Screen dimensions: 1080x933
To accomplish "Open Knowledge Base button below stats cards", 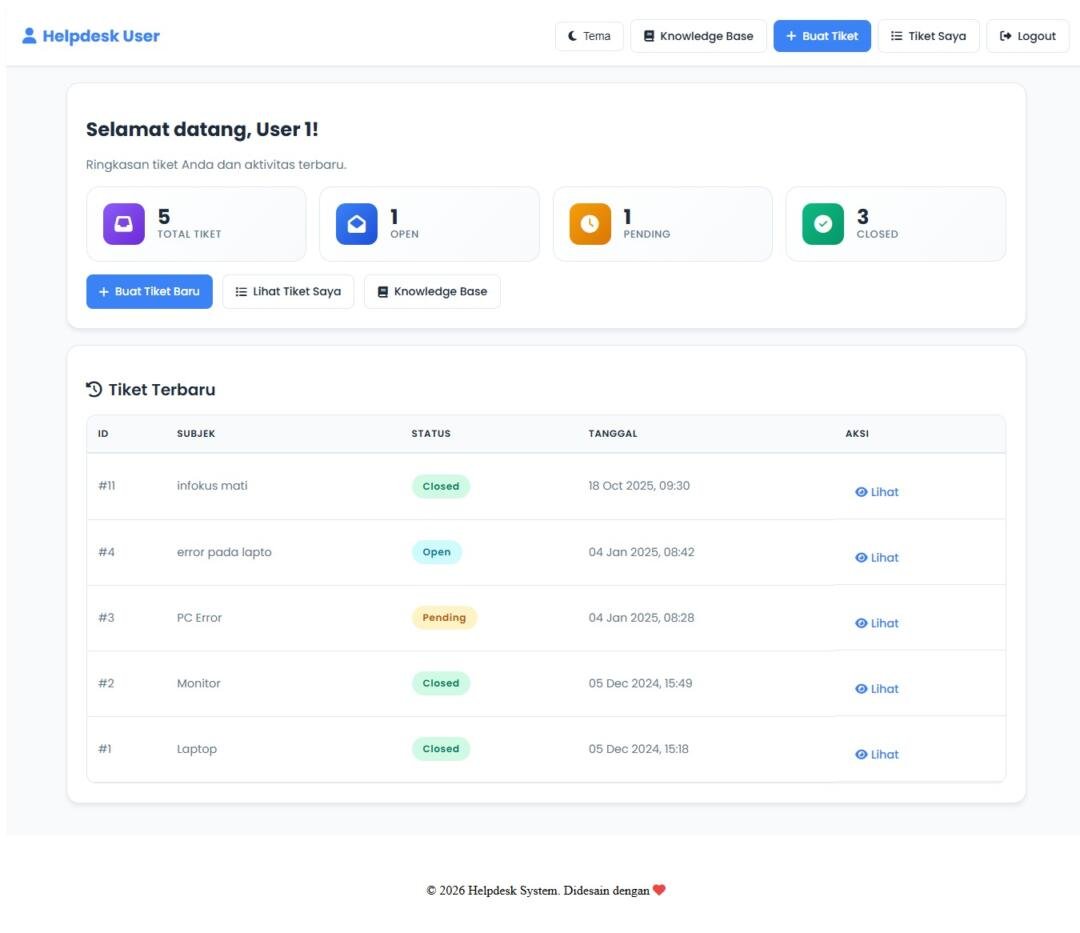I will (x=432, y=291).
